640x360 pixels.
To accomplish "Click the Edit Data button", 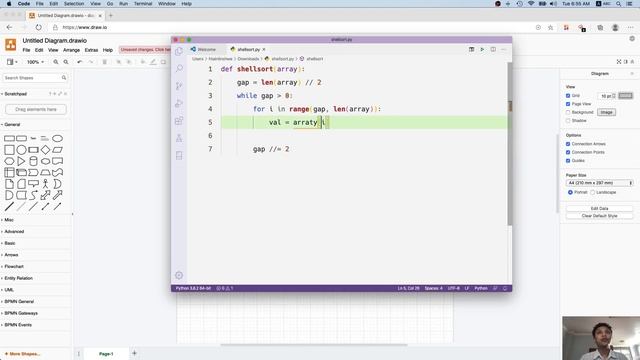I will pyautogui.click(x=599, y=209).
